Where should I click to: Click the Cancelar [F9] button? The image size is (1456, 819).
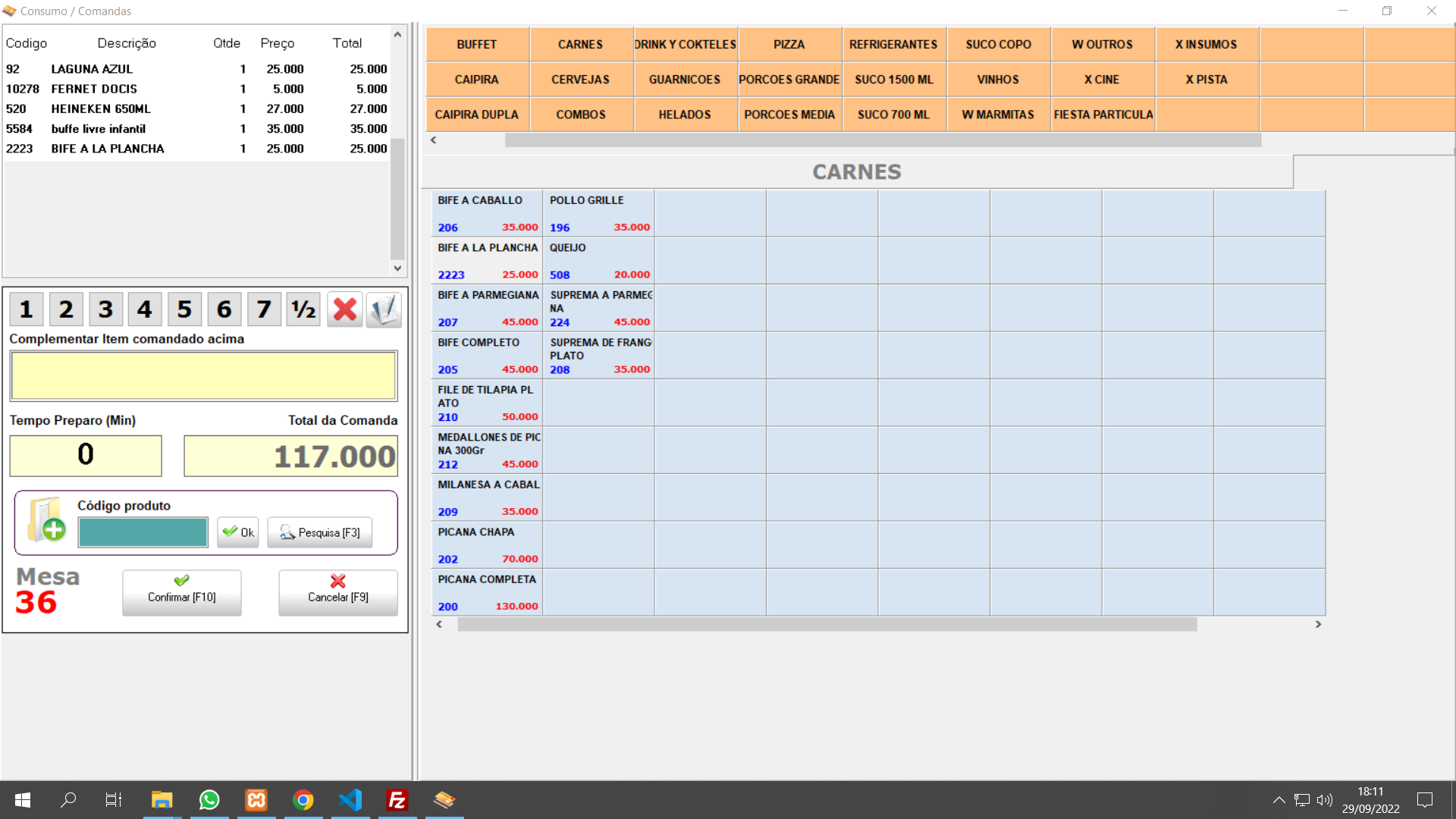(338, 592)
